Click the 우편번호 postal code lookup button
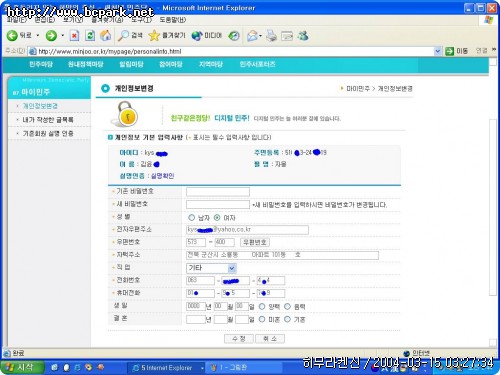 click(255, 242)
